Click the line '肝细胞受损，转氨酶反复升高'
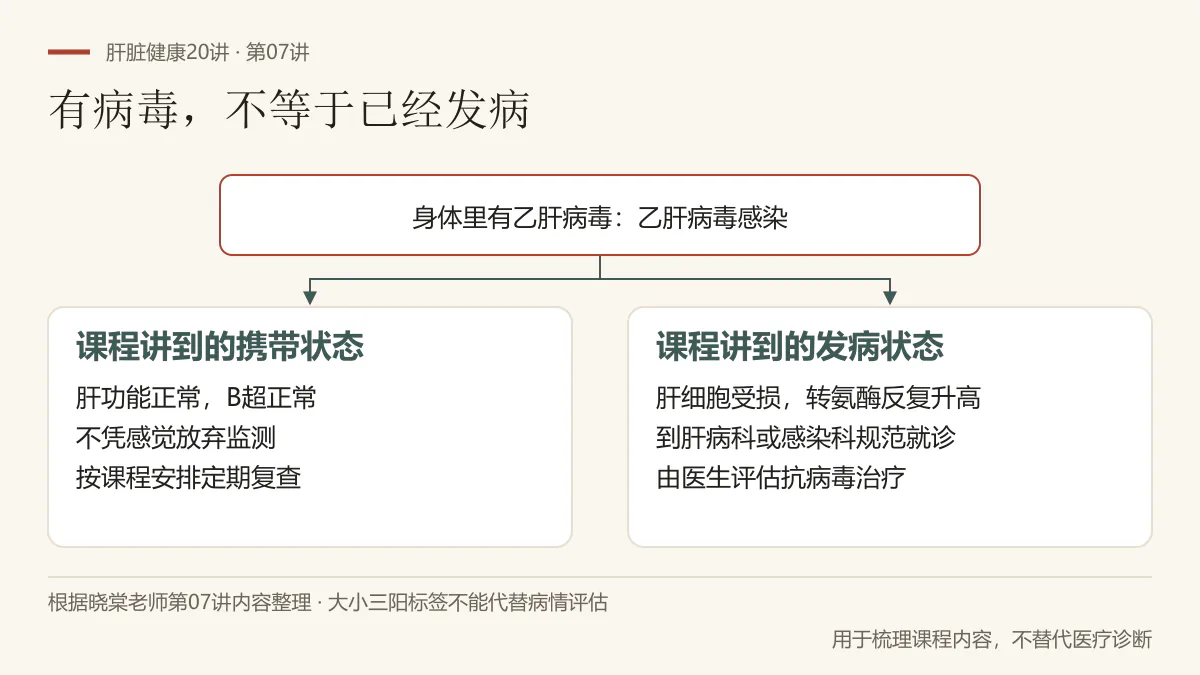1200x675 pixels. pyautogui.click(x=818, y=398)
